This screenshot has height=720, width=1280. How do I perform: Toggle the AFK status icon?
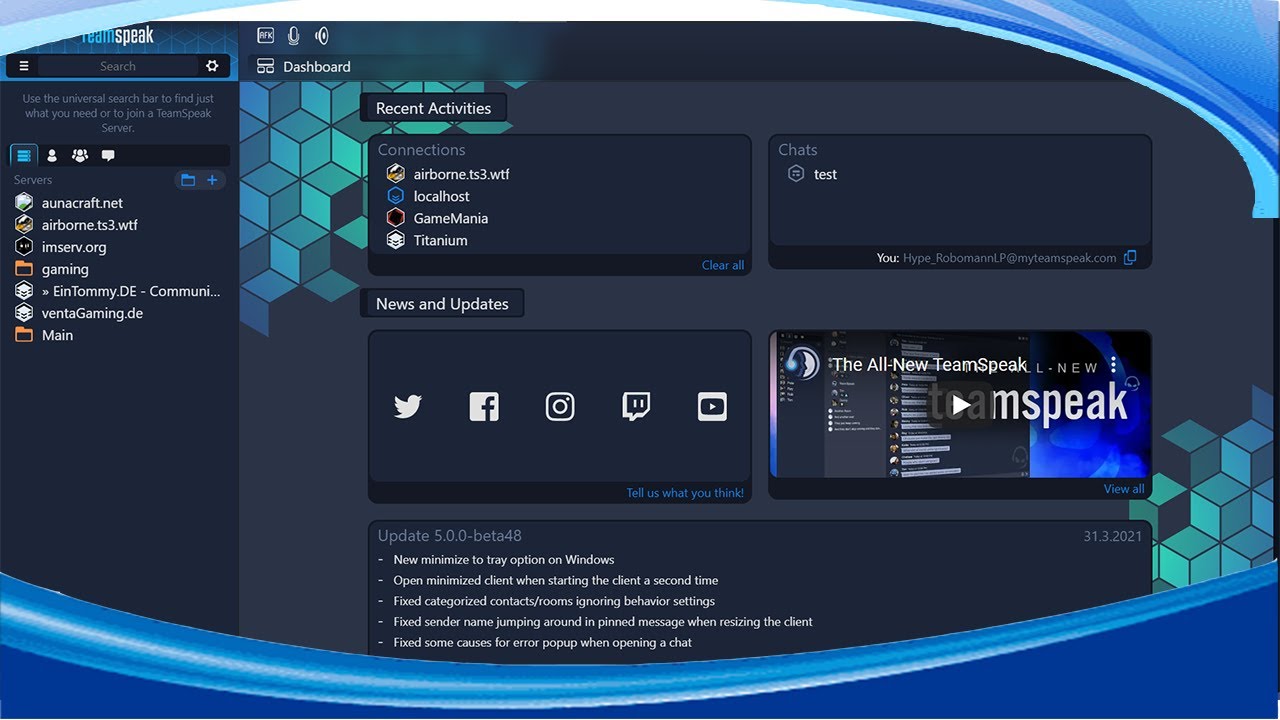265,36
